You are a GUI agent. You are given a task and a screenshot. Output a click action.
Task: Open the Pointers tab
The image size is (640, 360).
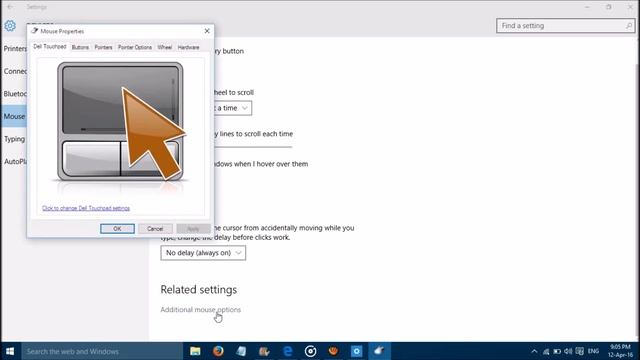coord(103,47)
